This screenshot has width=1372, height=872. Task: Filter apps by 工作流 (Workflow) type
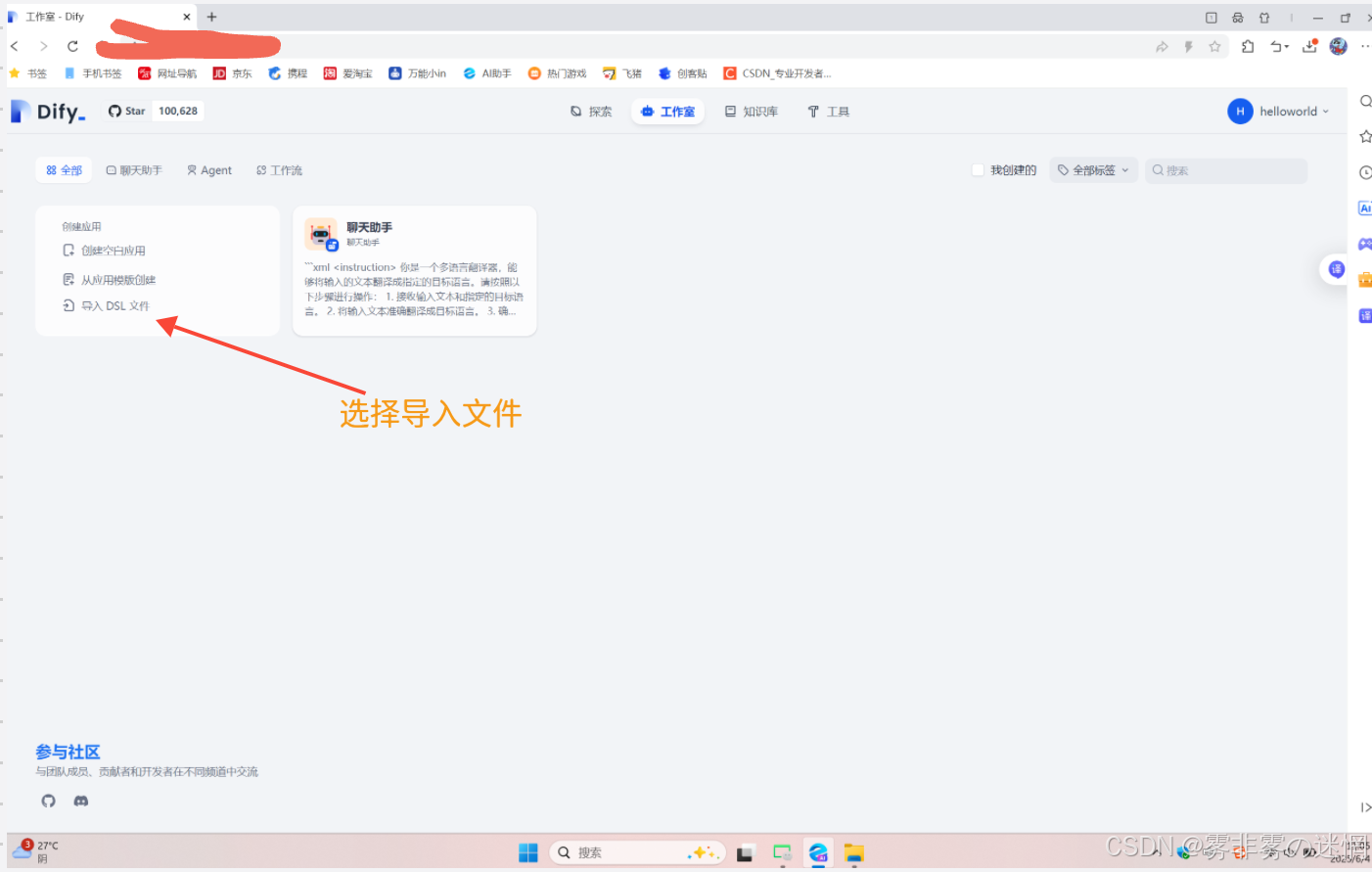[x=279, y=170]
